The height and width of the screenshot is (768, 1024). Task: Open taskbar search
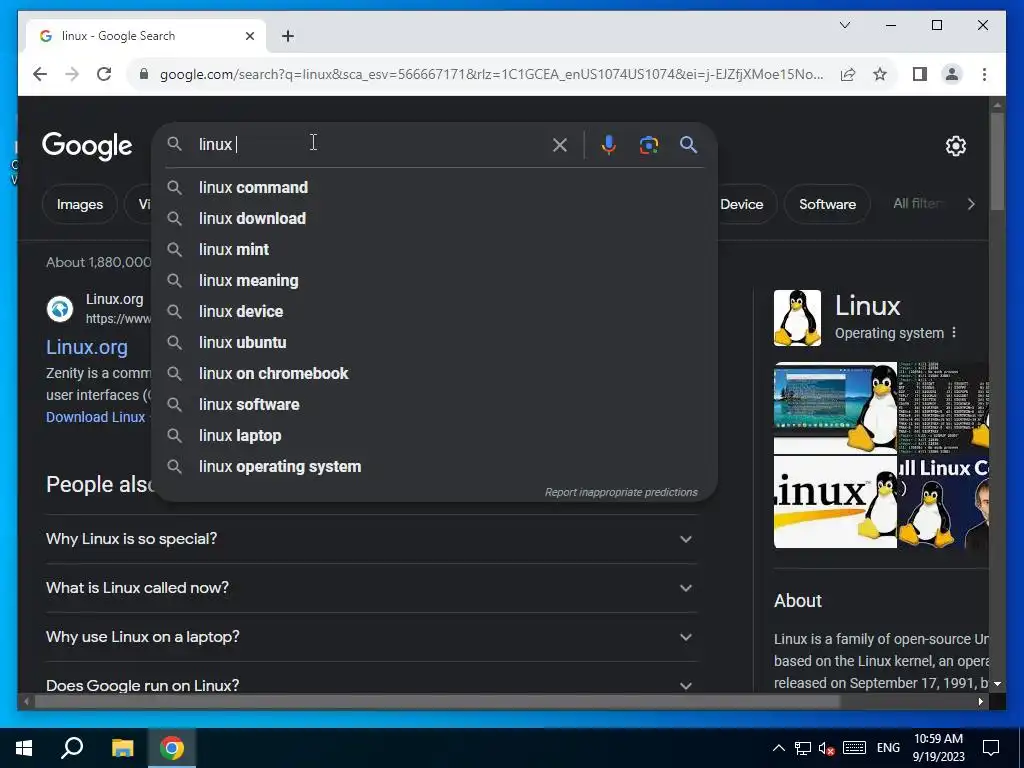pos(72,748)
